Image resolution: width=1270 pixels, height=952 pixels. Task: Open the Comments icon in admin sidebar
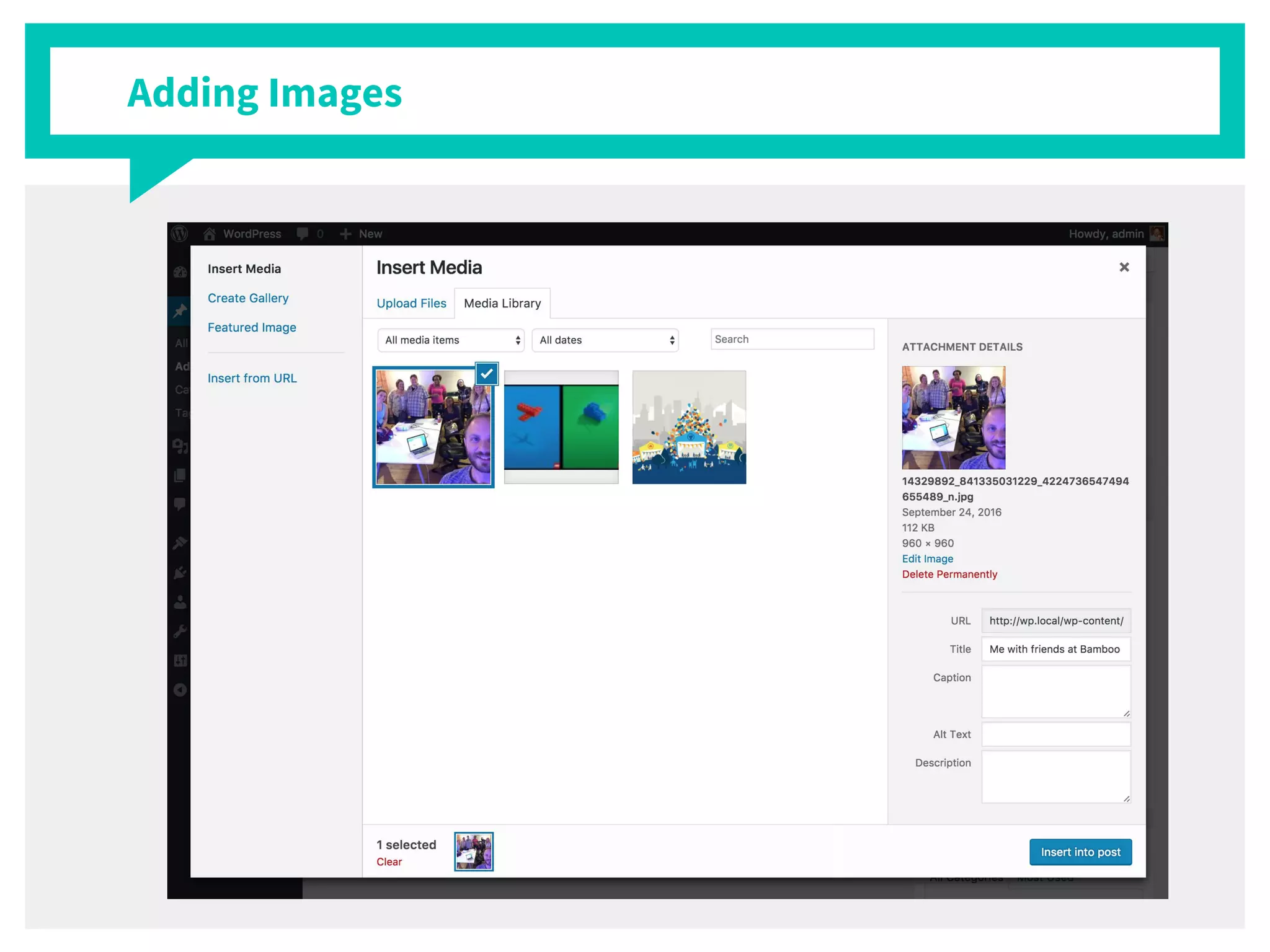pos(180,504)
